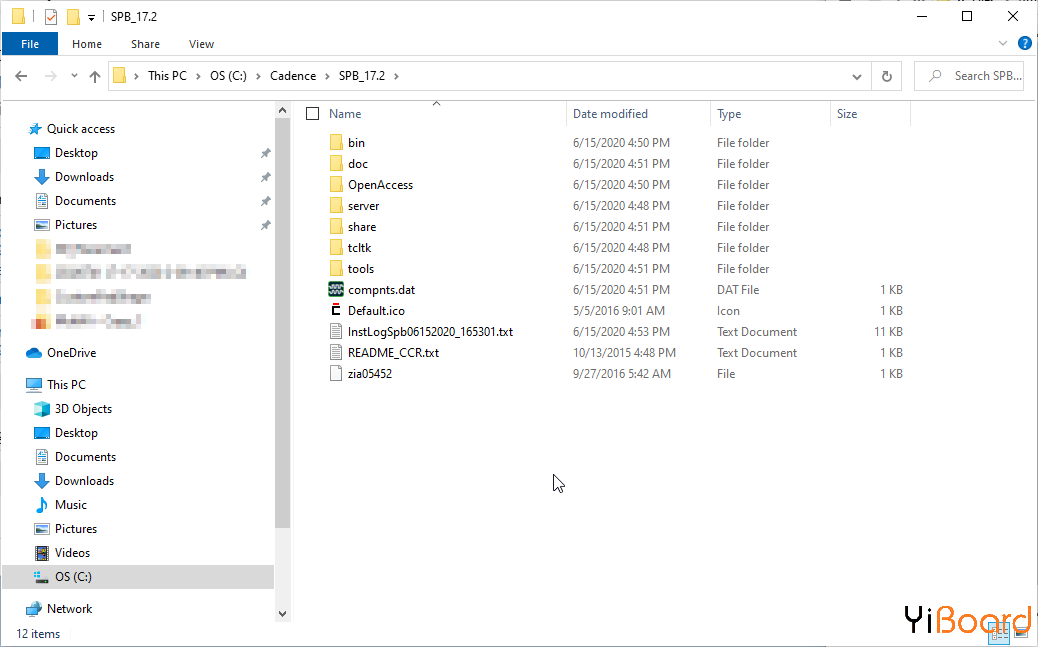Expand the chevron after SPB_17.2 in path
Screen dimensions: 1038x647
pyautogui.click(x=396, y=76)
